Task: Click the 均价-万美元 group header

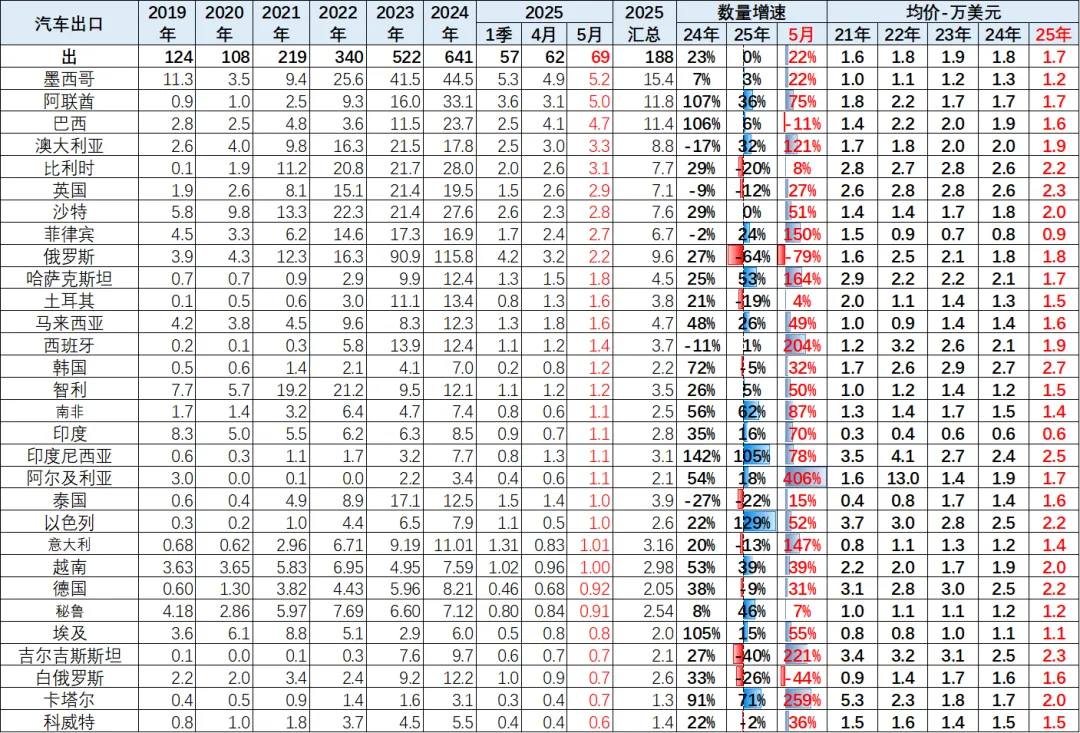Action: [x=954, y=12]
